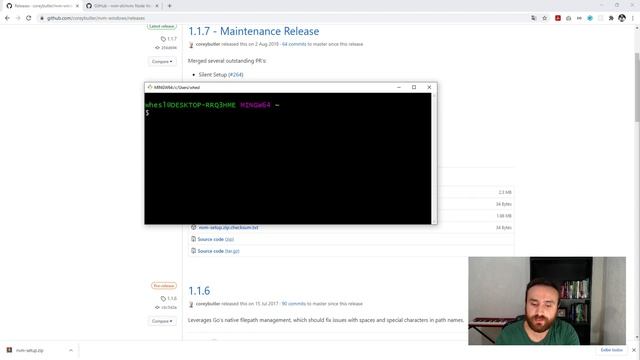Download Source code (tar.gz)
Screen dimensions: 640x360
(218, 251)
